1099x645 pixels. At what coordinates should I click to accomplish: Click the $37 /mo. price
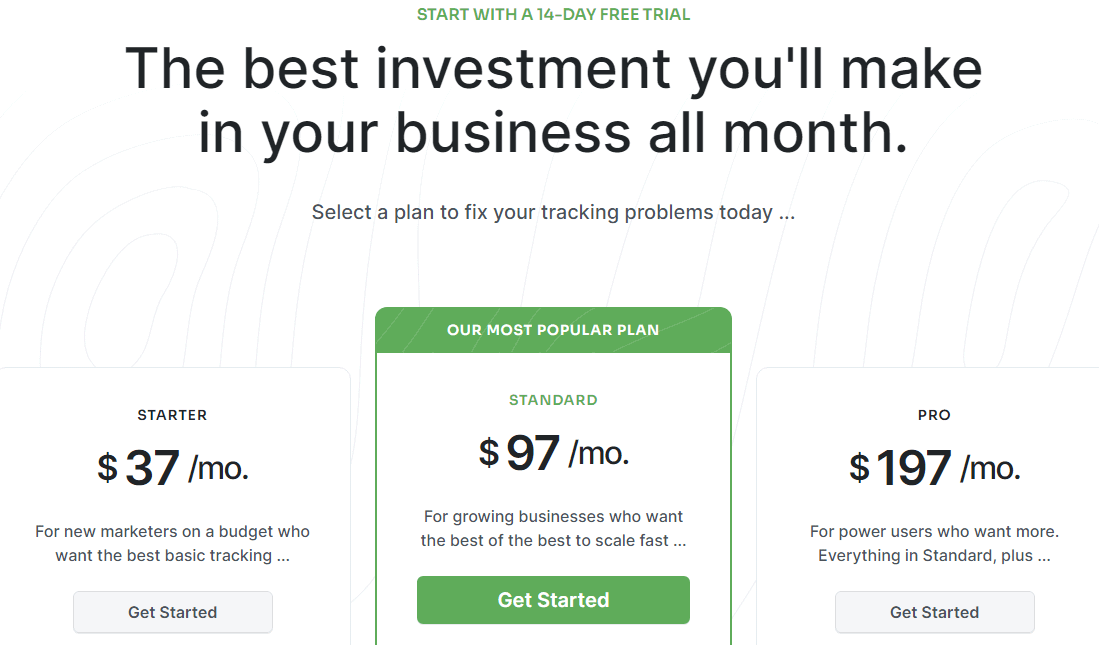click(172, 468)
